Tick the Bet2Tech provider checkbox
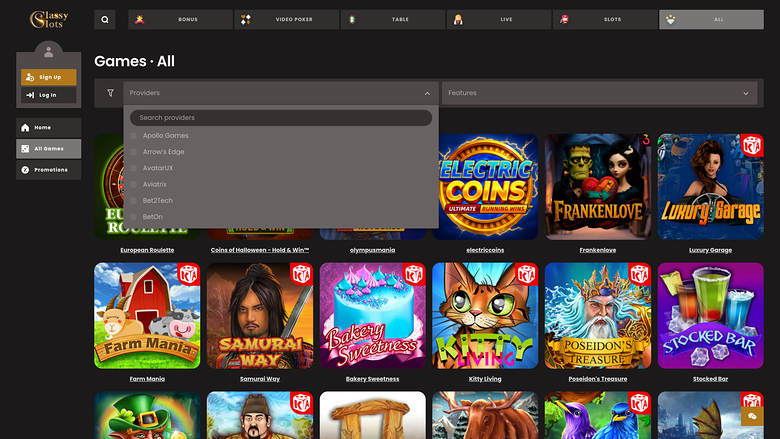This screenshot has height=439, width=780. [x=133, y=201]
